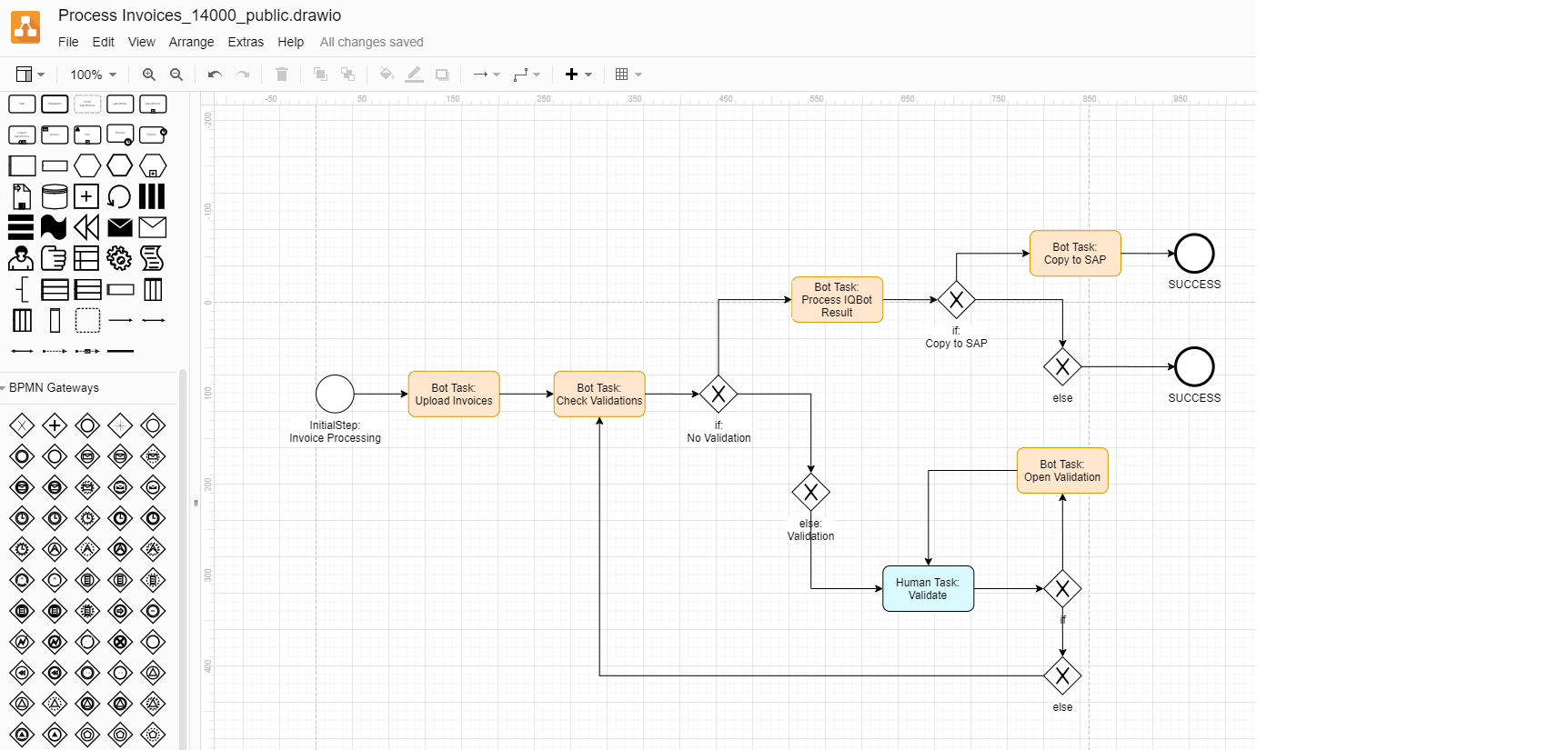Select the gear shape in the palette
Screen dimensions: 1568x750
click(x=119, y=259)
